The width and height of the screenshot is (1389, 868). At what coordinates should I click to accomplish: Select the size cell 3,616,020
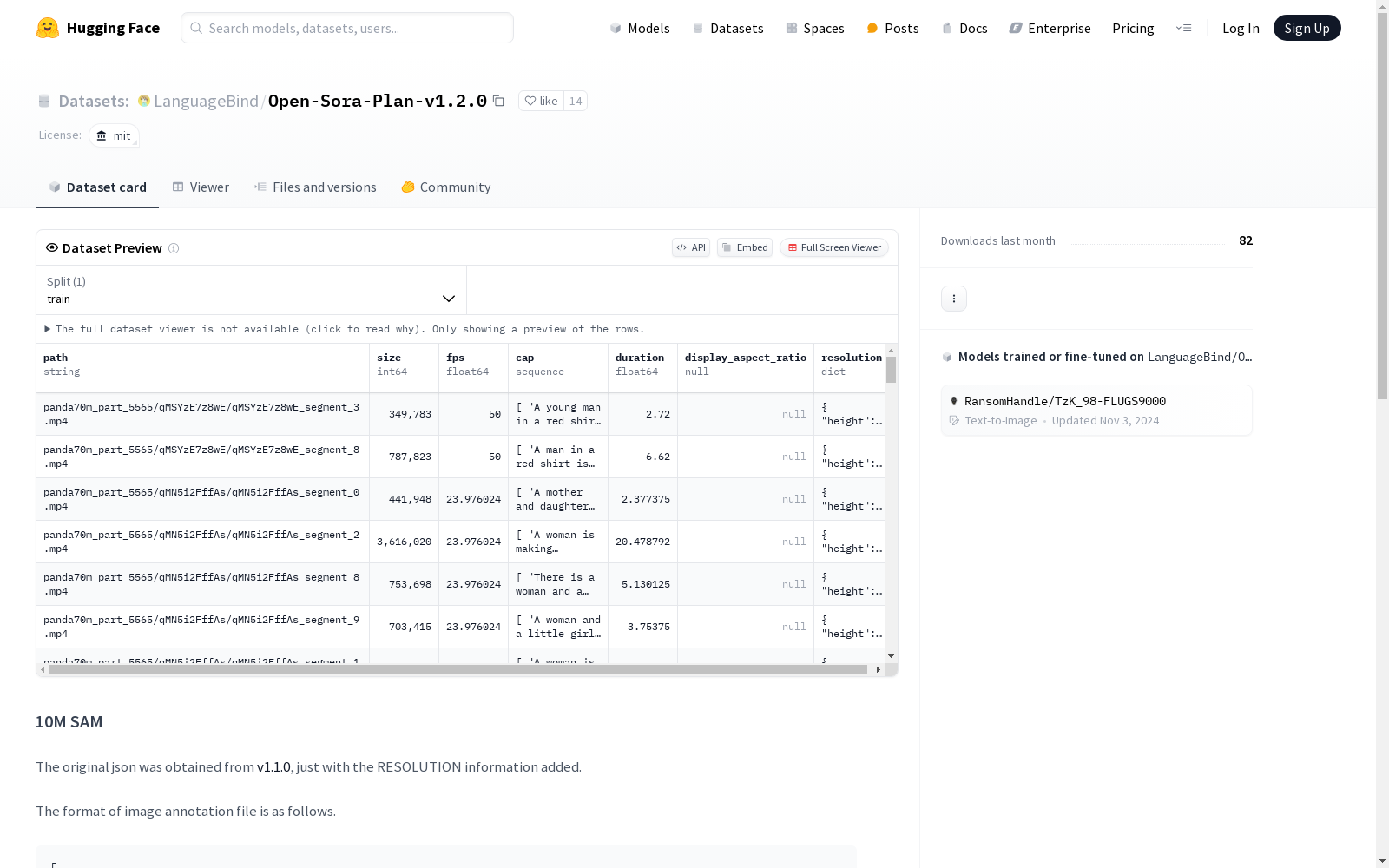(405, 542)
